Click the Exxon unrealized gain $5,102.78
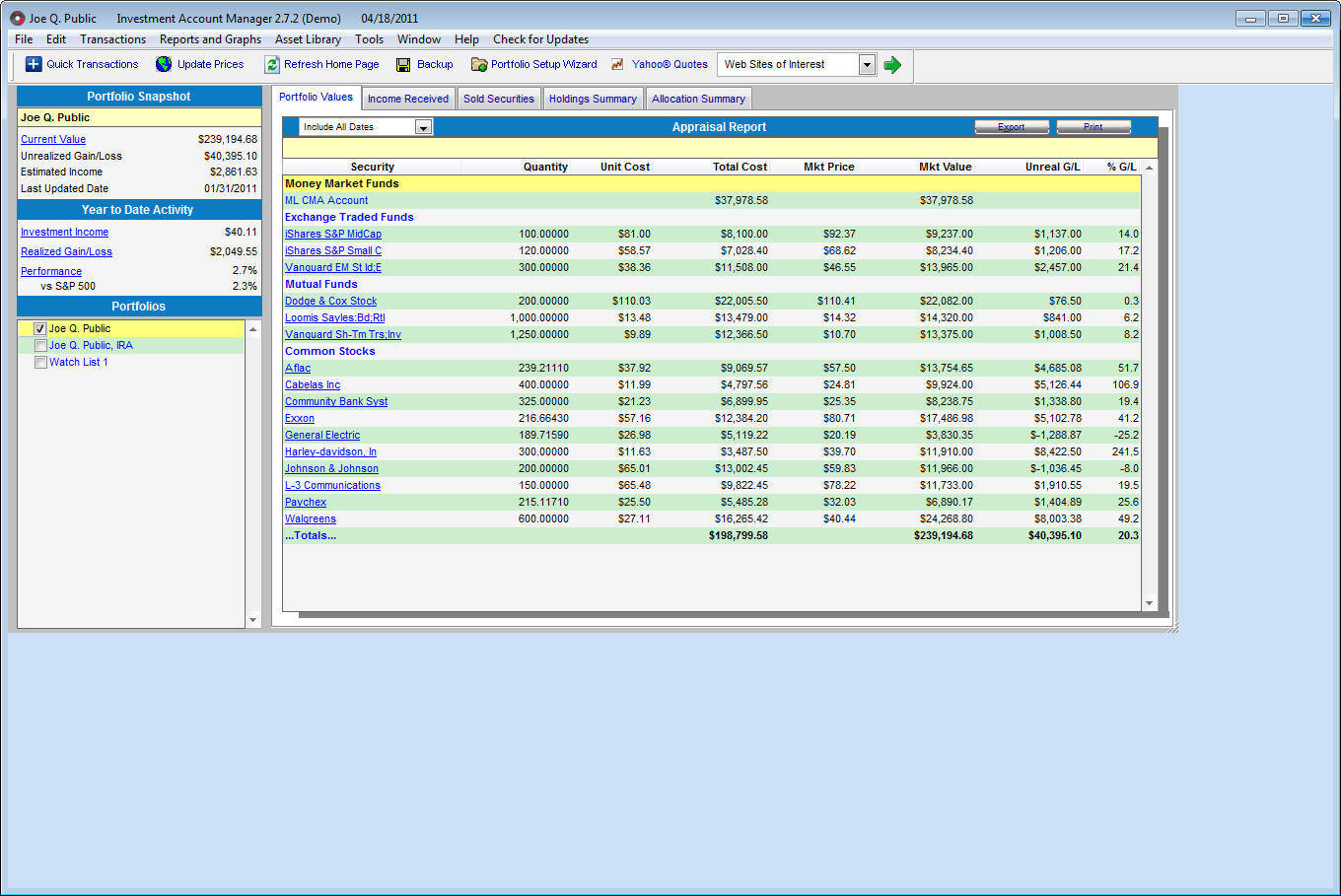1341x896 pixels. (x=1057, y=419)
